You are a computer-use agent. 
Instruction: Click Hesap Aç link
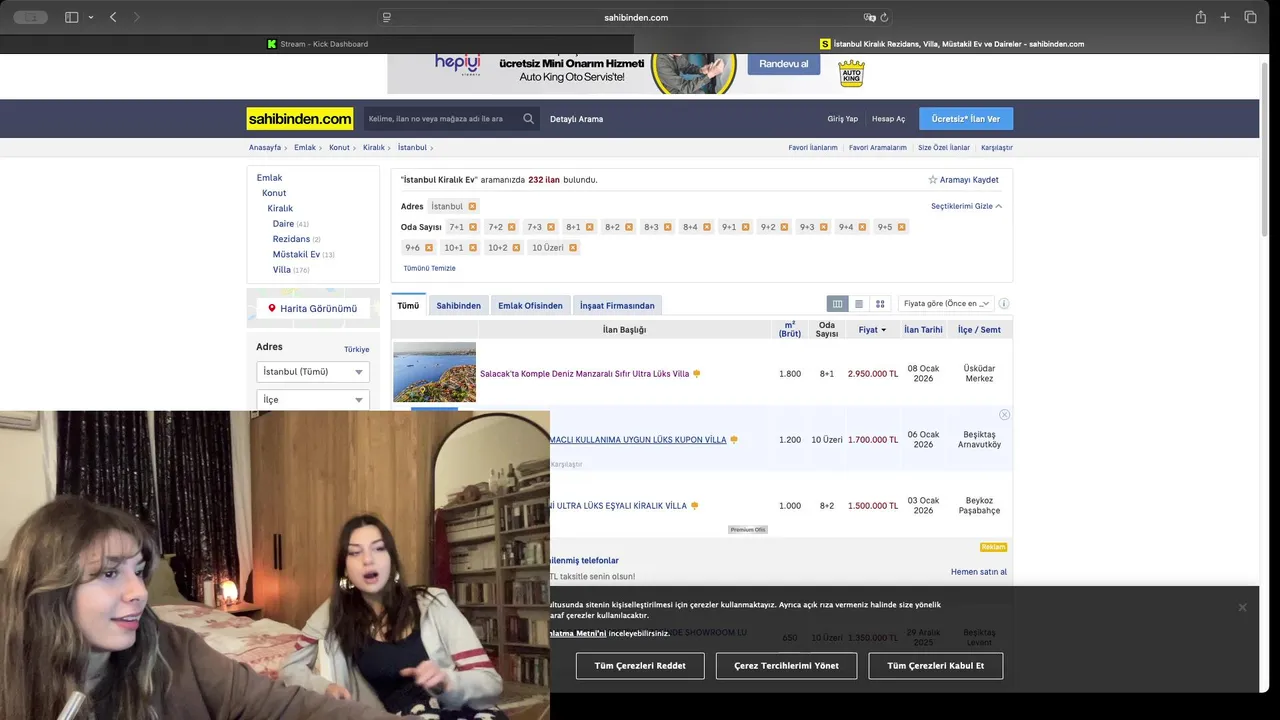coord(888,119)
